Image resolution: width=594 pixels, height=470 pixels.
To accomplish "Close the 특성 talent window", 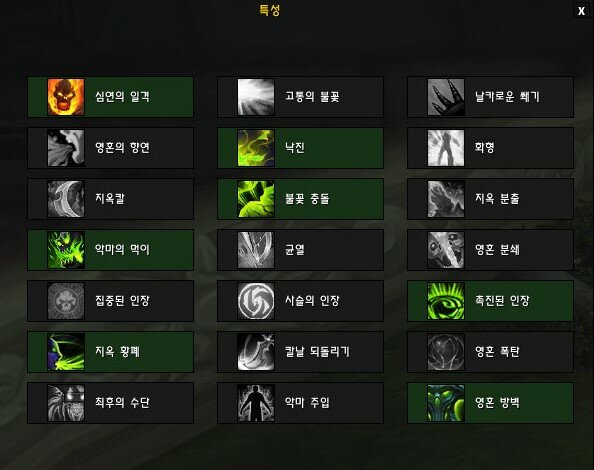I will pos(581,11).
